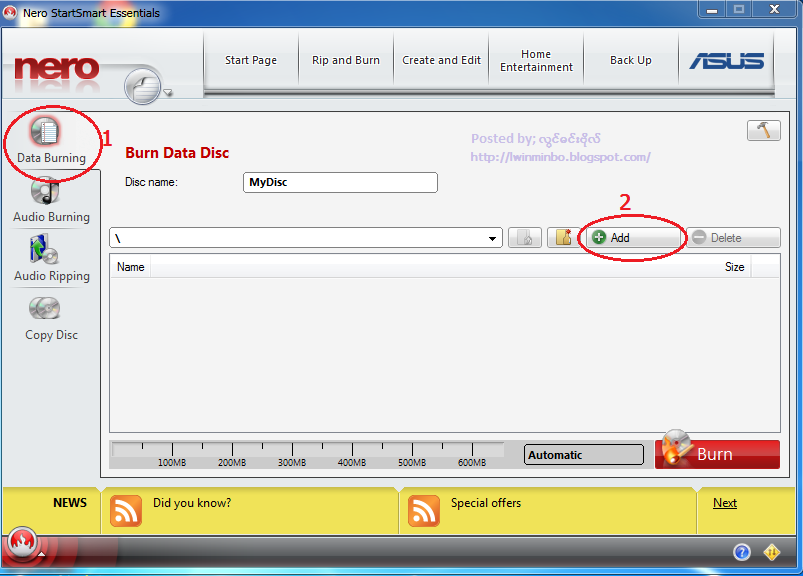Viewport: 803px width, 576px height.
Task: Switch to the Start Page tab
Action: (251, 60)
